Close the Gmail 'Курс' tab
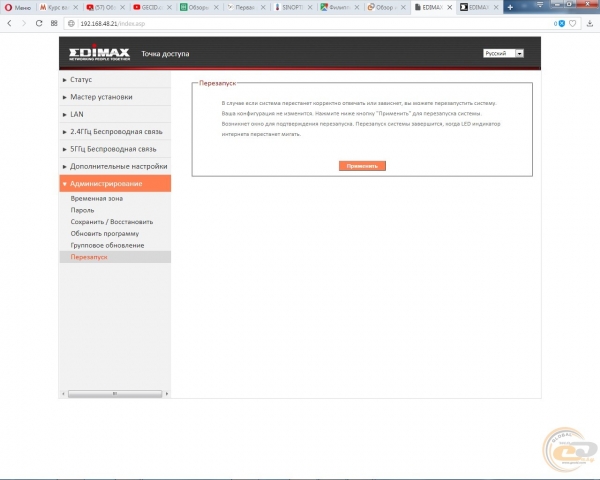The width and height of the screenshot is (600, 480). pyautogui.click(x=75, y=7)
